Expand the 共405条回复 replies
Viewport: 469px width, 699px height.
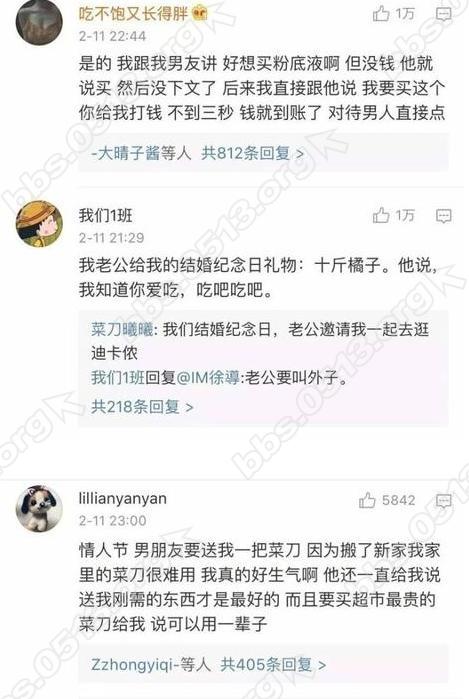[x=273, y=665]
